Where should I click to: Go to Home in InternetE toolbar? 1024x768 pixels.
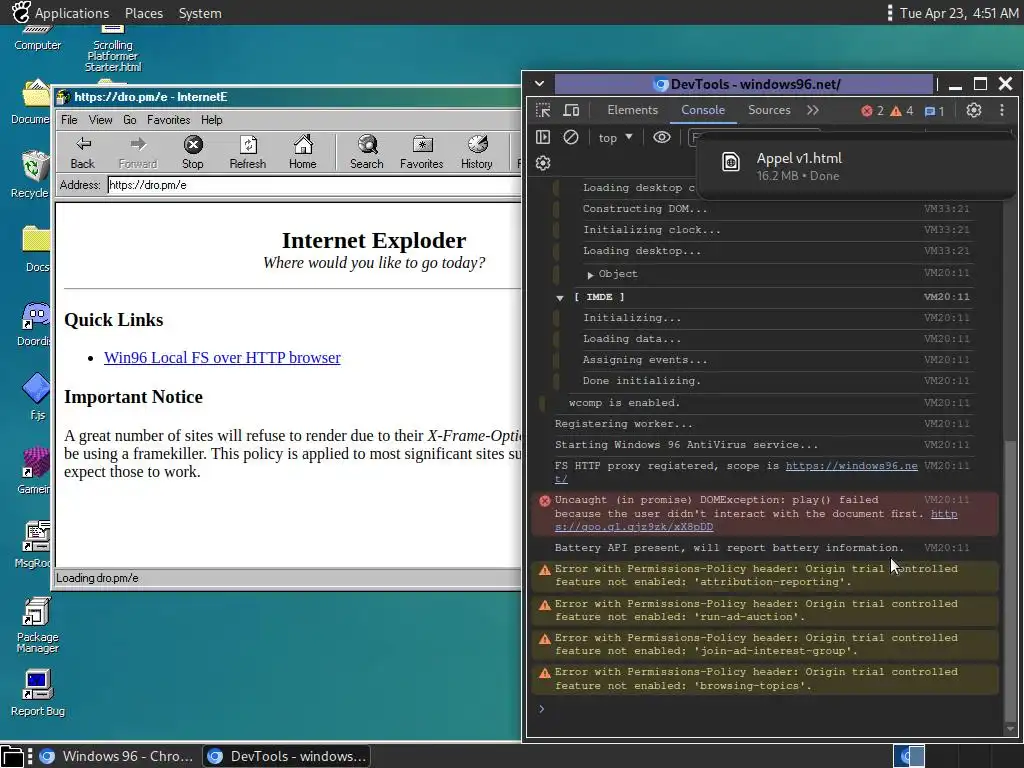pos(302,152)
